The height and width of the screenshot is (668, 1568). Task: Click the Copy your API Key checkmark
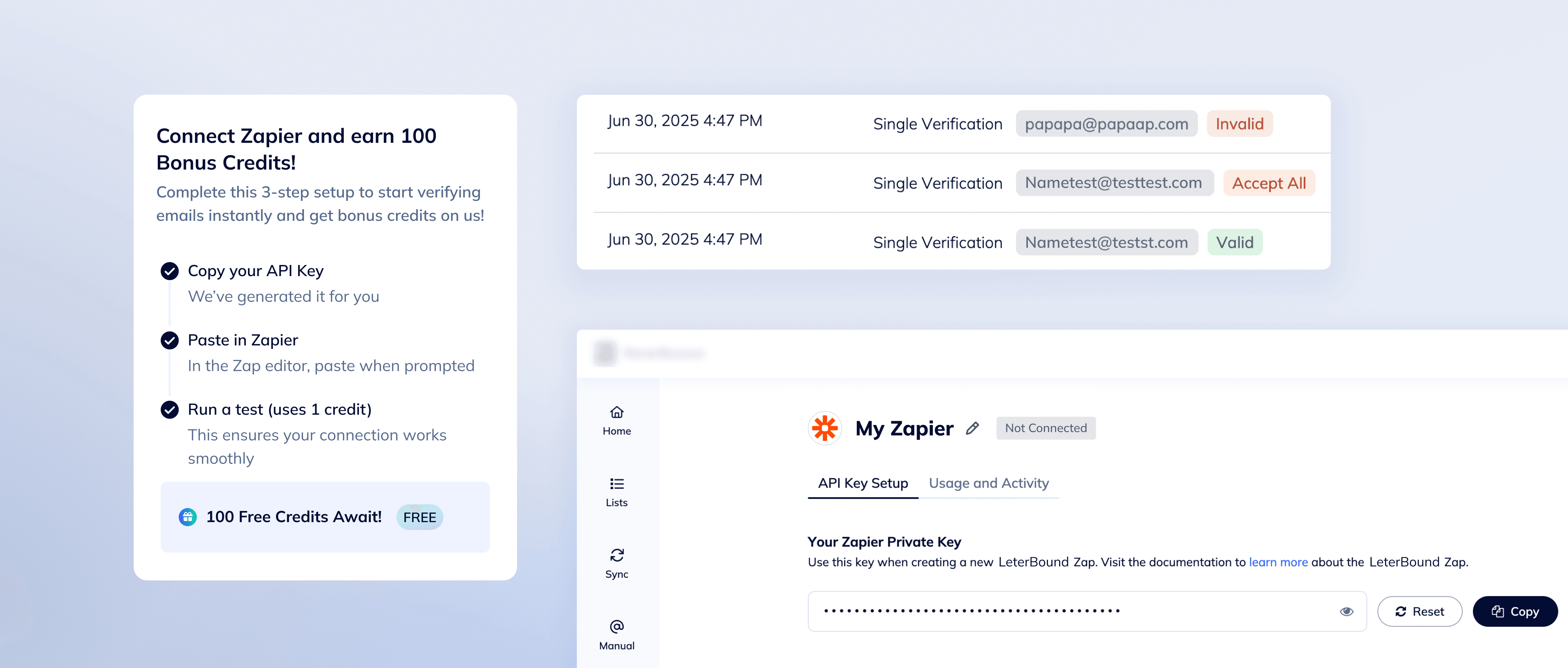coord(170,271)
